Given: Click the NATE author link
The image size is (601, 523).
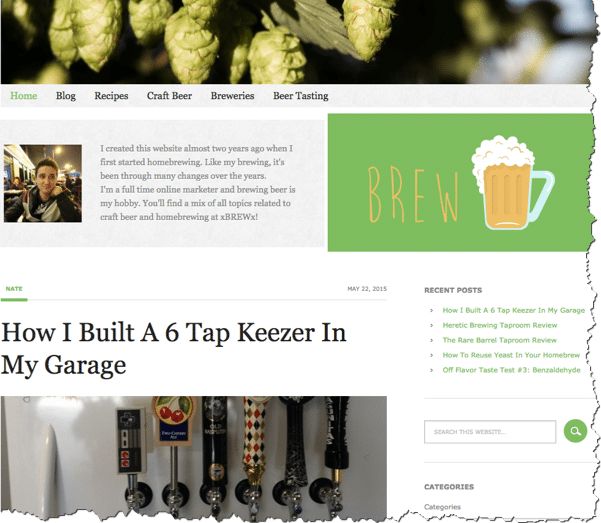Looking at the screenshot, I should 14,289.
